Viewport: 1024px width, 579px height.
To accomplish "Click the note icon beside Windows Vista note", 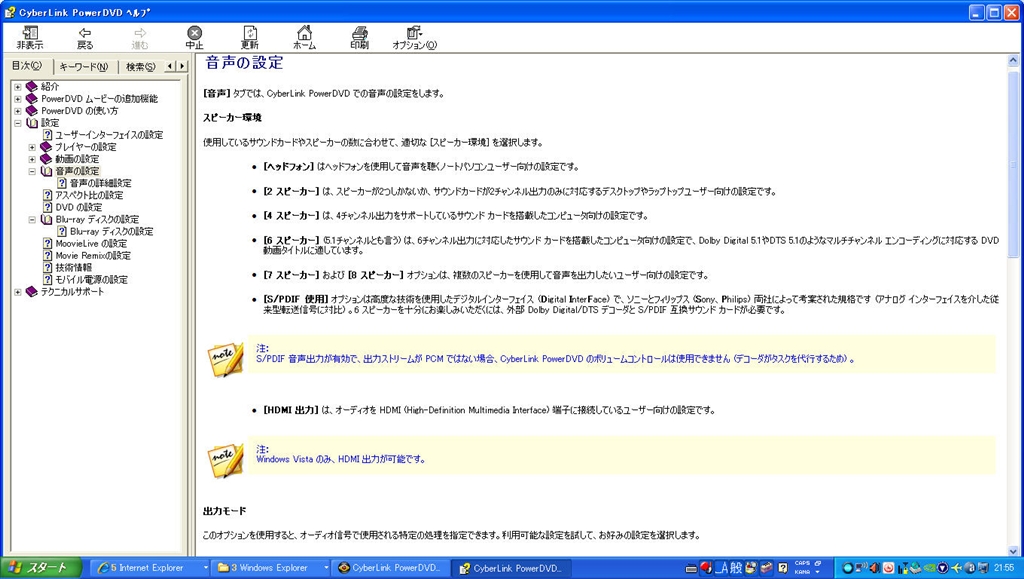I will [226, 460].
